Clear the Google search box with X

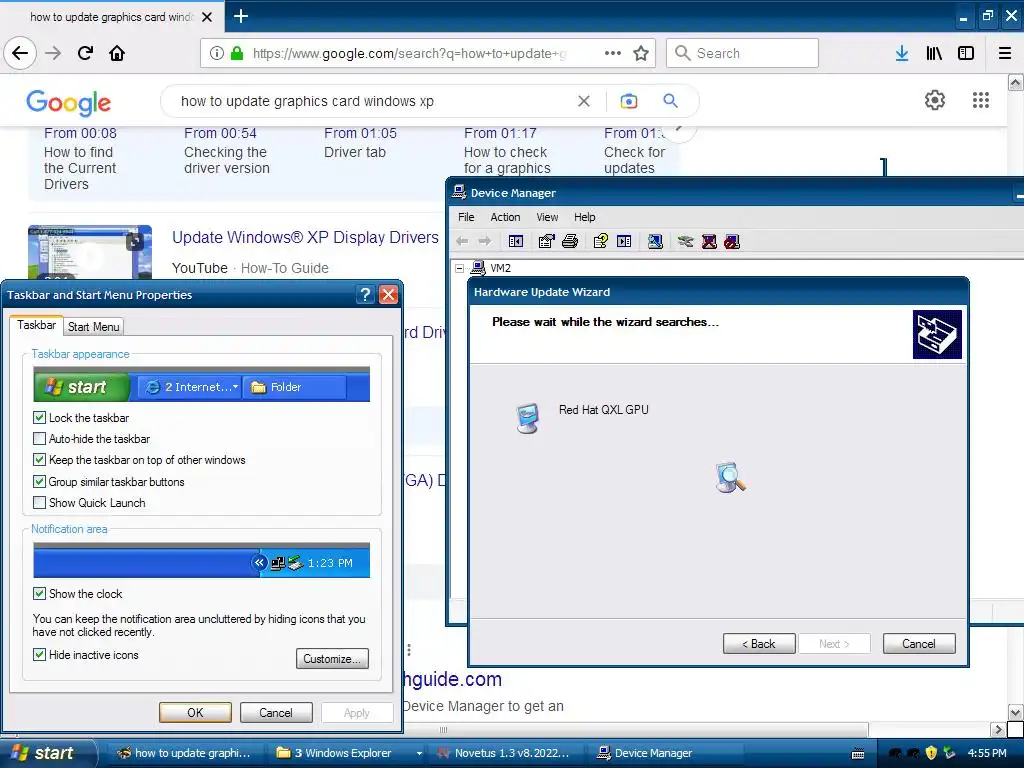[584, 101]
